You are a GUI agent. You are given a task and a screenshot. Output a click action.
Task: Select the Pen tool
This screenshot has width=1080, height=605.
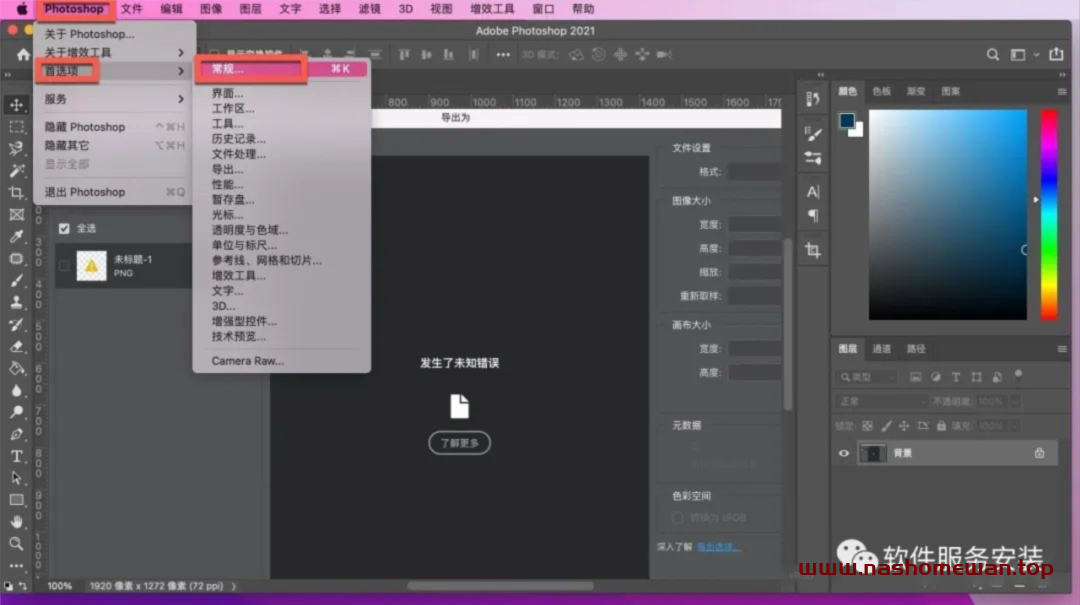point(17,434)
